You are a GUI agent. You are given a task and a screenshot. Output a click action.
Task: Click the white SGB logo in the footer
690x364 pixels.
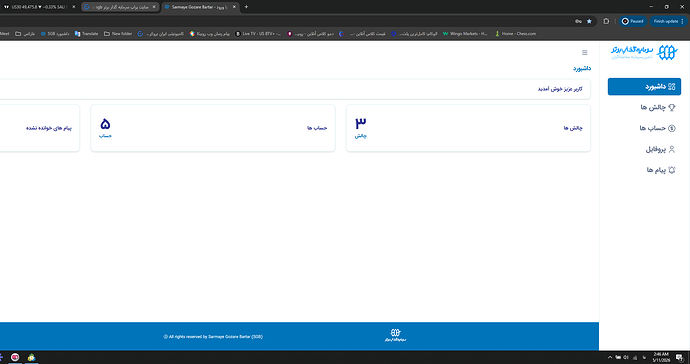click(x=395, y=335)
